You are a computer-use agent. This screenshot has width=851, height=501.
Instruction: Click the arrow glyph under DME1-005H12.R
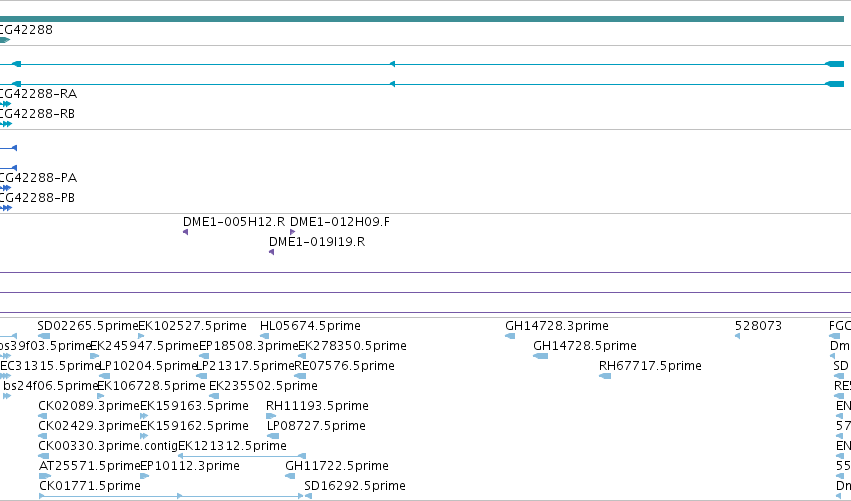click(186, 232)
